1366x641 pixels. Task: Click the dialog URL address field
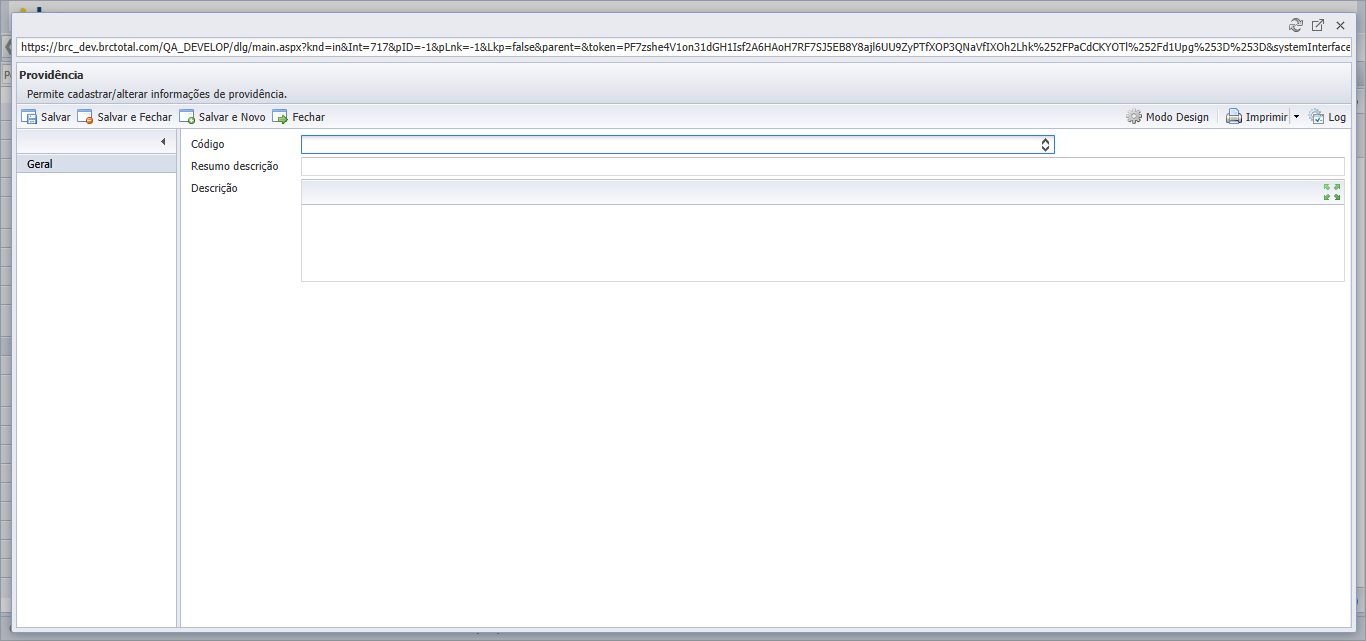point(684,47)
